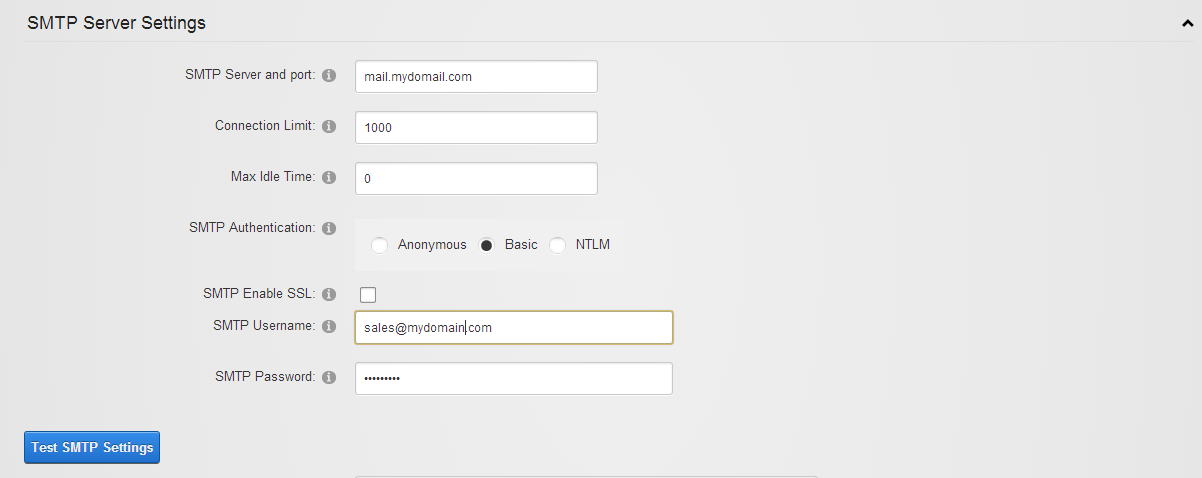Click the Test SMTP Settings button
This screenshot has height=478, width=1202.
pyautogui.click(x=92, y=447)
